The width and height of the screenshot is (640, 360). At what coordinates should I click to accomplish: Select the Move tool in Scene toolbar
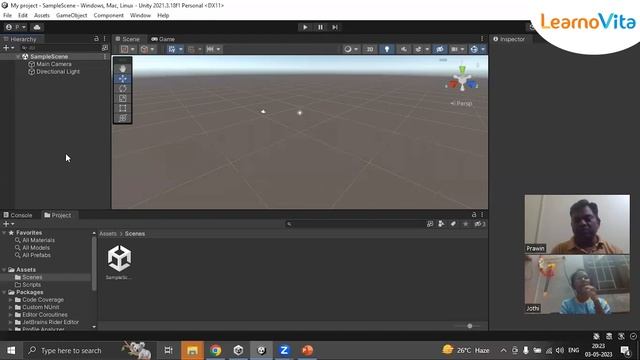[122, 79]
